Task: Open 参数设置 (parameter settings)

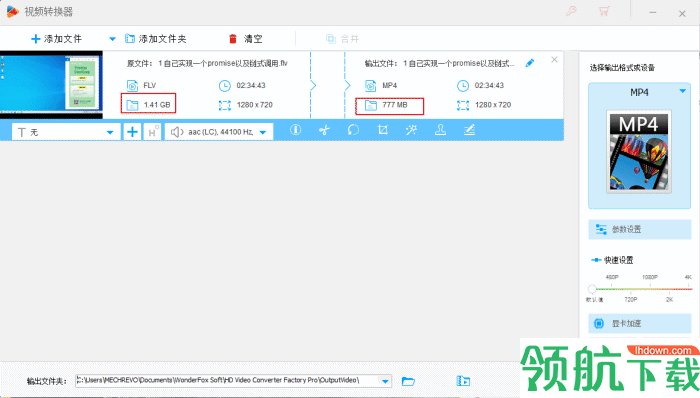Action: click(x=640, y=229)
